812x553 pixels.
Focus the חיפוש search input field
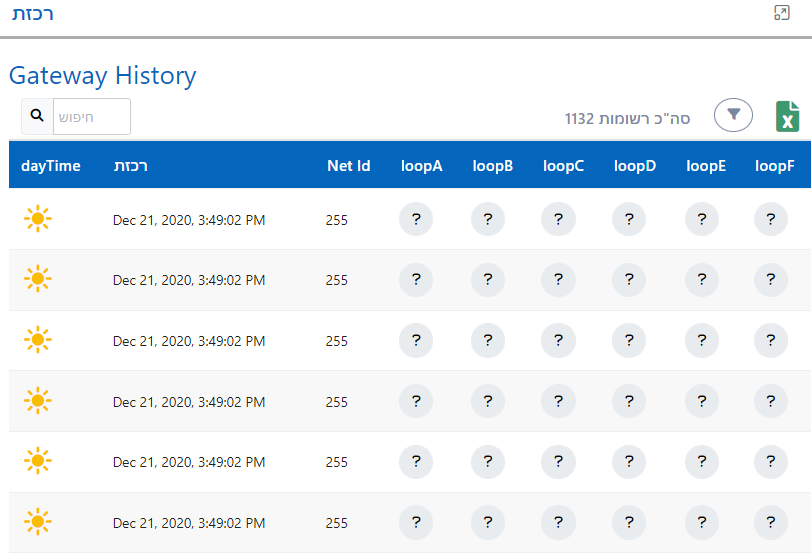point(91,116)
